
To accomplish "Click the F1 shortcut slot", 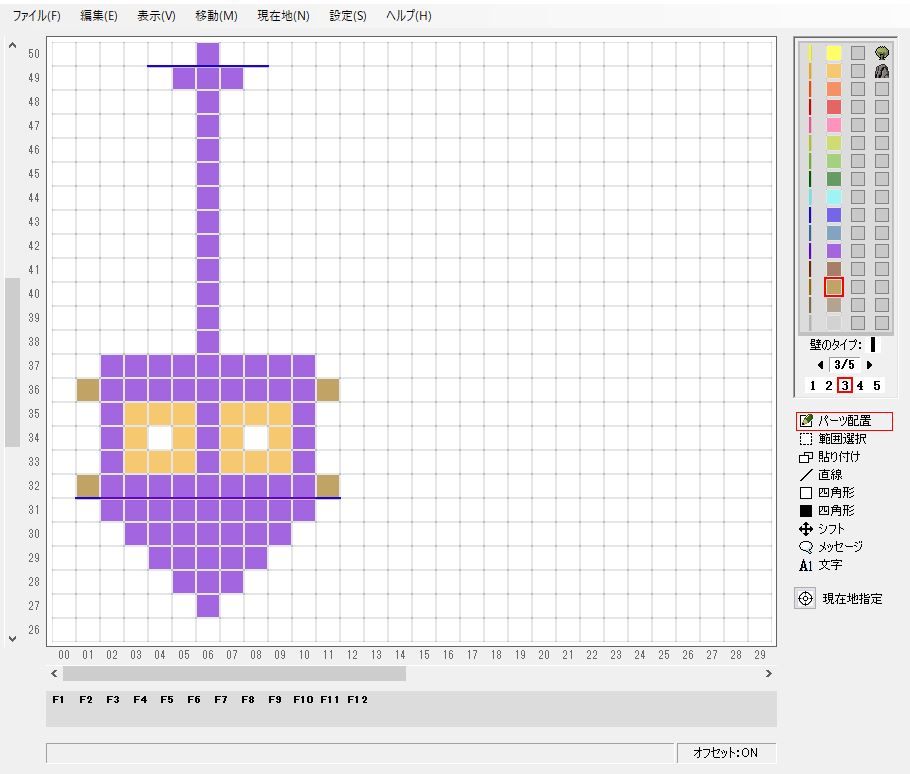I will [x=58, y=700].
